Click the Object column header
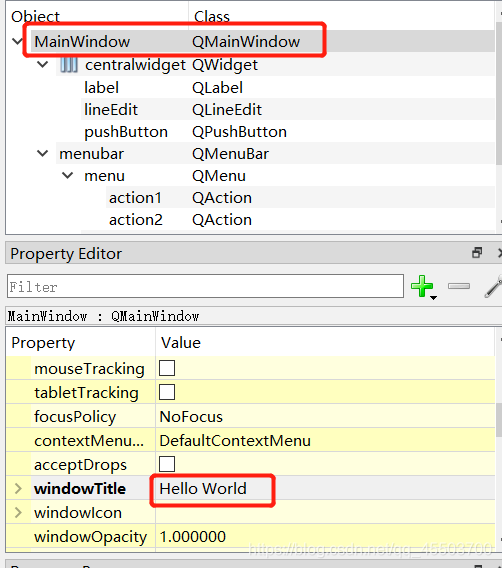This screenshot has width=502, height=568. click(x=35, y=16)
